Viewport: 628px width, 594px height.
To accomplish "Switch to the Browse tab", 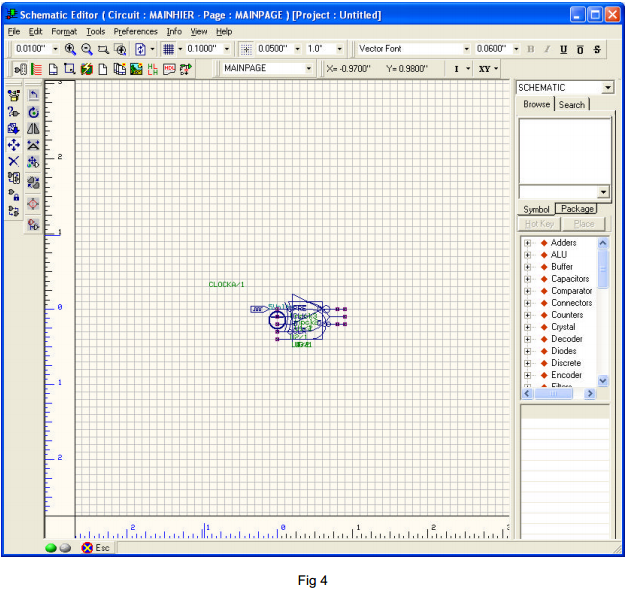I will (536, 104).
